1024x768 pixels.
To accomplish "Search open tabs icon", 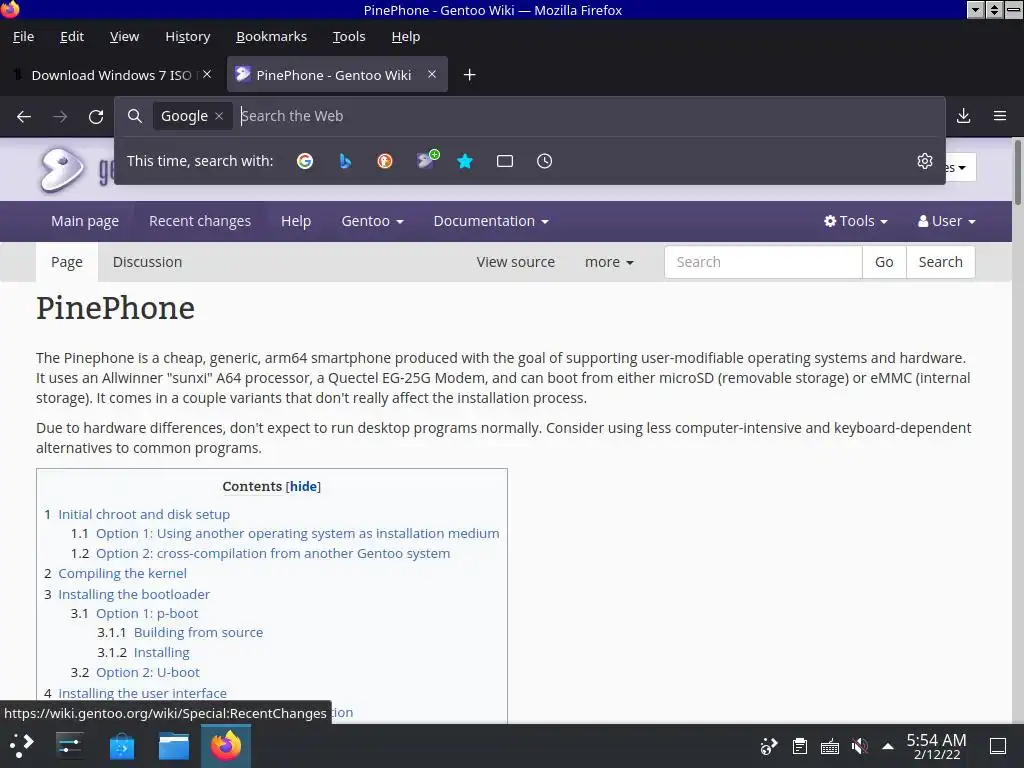I will [505, 161].
